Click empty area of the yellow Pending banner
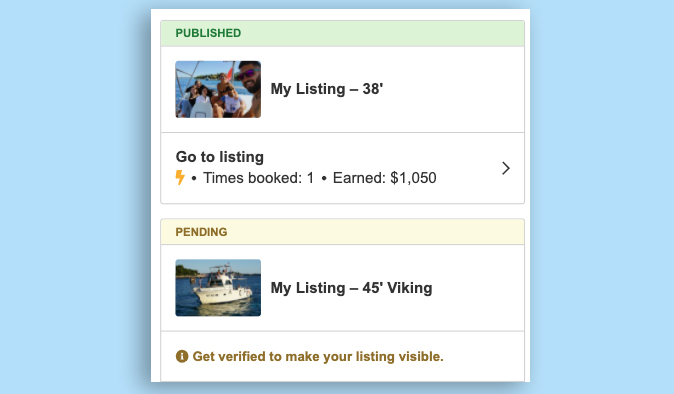The image size is (674, 394). point(376,232)
